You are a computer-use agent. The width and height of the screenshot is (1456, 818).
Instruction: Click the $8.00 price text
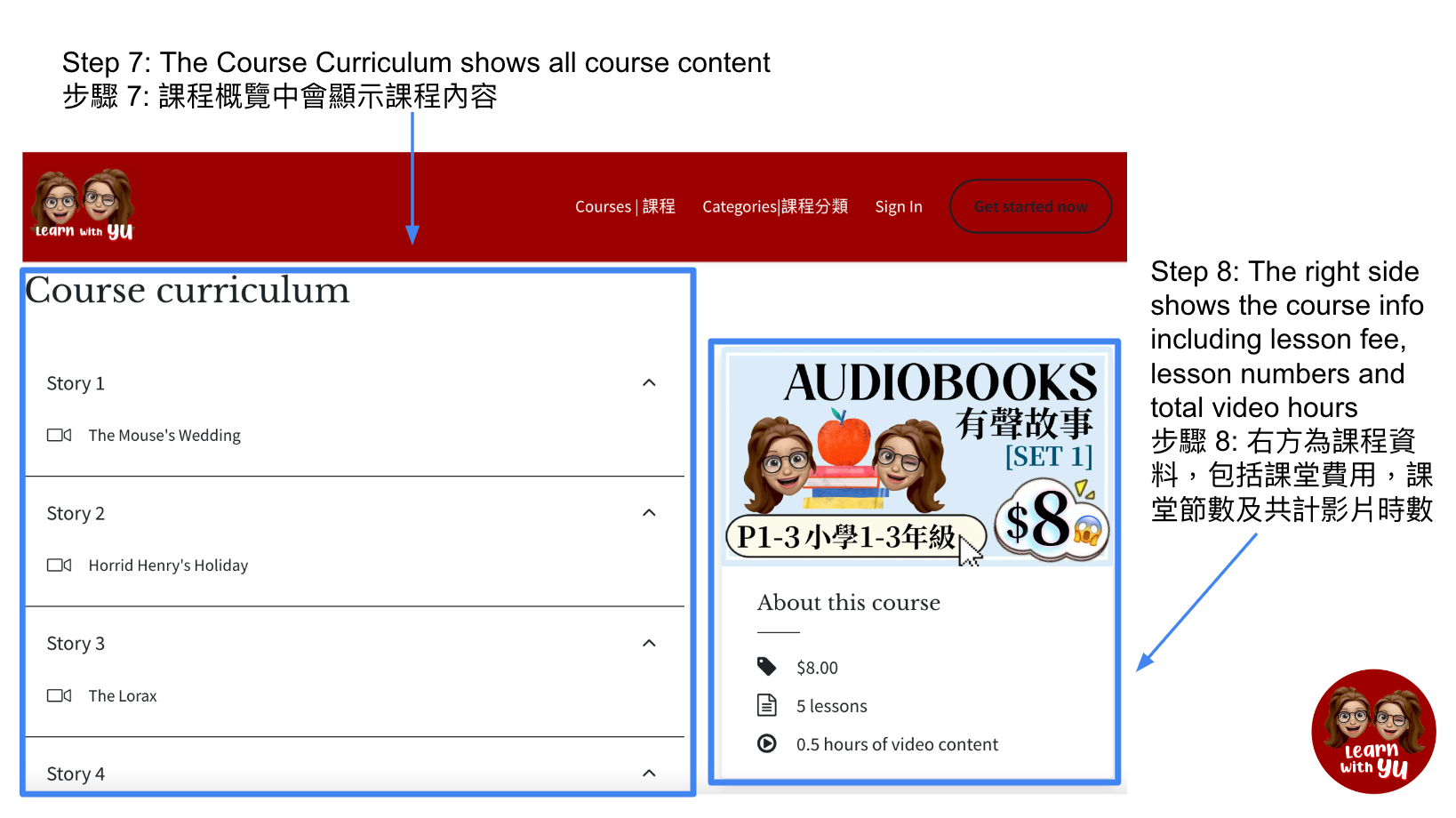pyautogui.click(x=817, y=668)
